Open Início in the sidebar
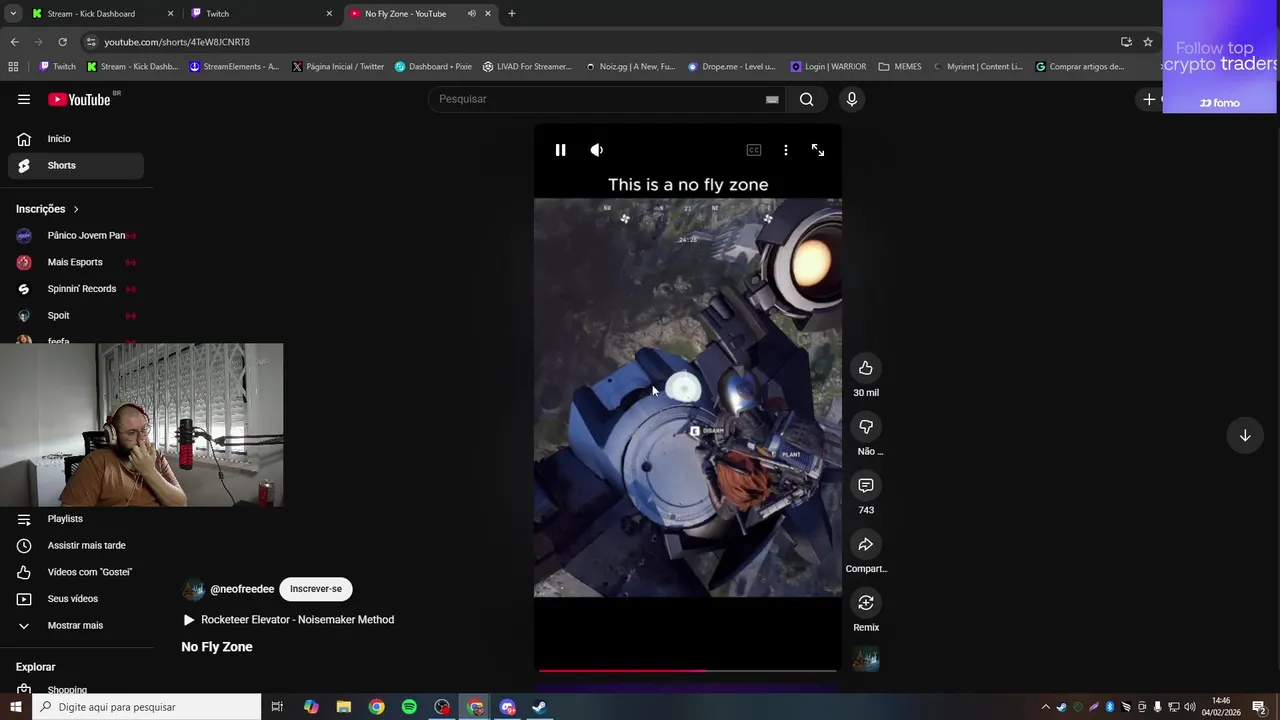Screen dimensions: 1280x720 coord(76,139)
